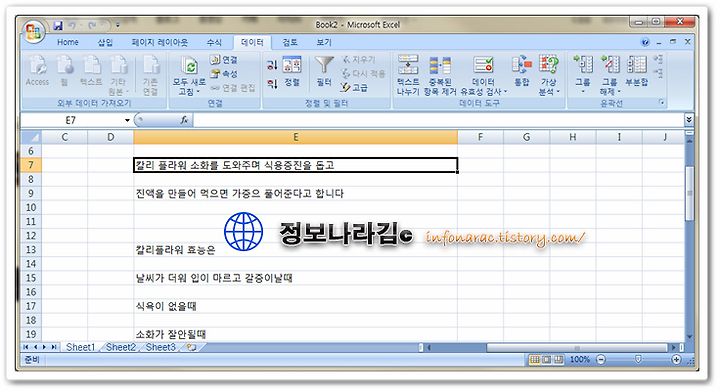Screen dimensions: 720x392
Task: Go to first sheet navigation arrow
Action: [26, 347]
